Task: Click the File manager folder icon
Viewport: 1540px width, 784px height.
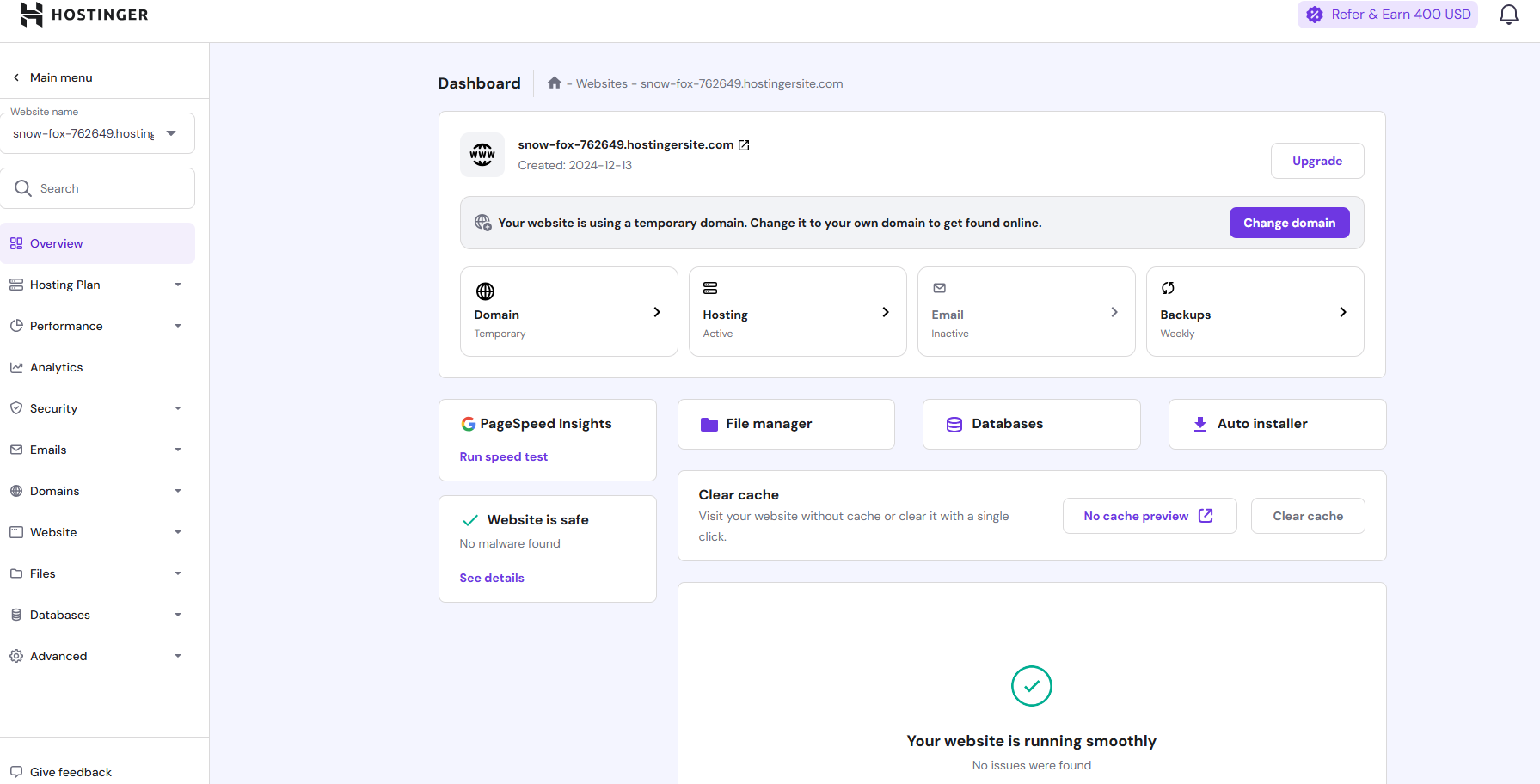Action: pyautogui.click(x=709, y=424)
